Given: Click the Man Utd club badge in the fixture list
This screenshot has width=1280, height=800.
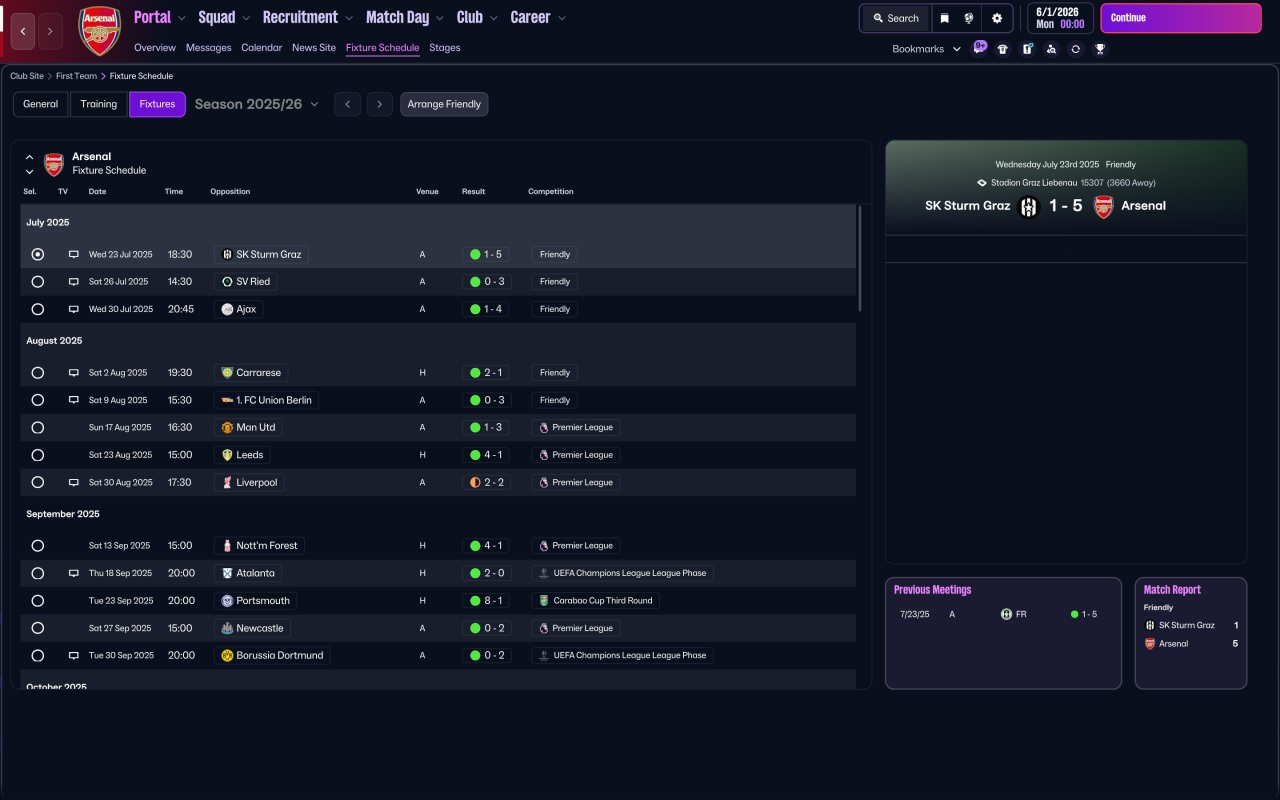Looking at the screenshot, I should coord(227,427).
